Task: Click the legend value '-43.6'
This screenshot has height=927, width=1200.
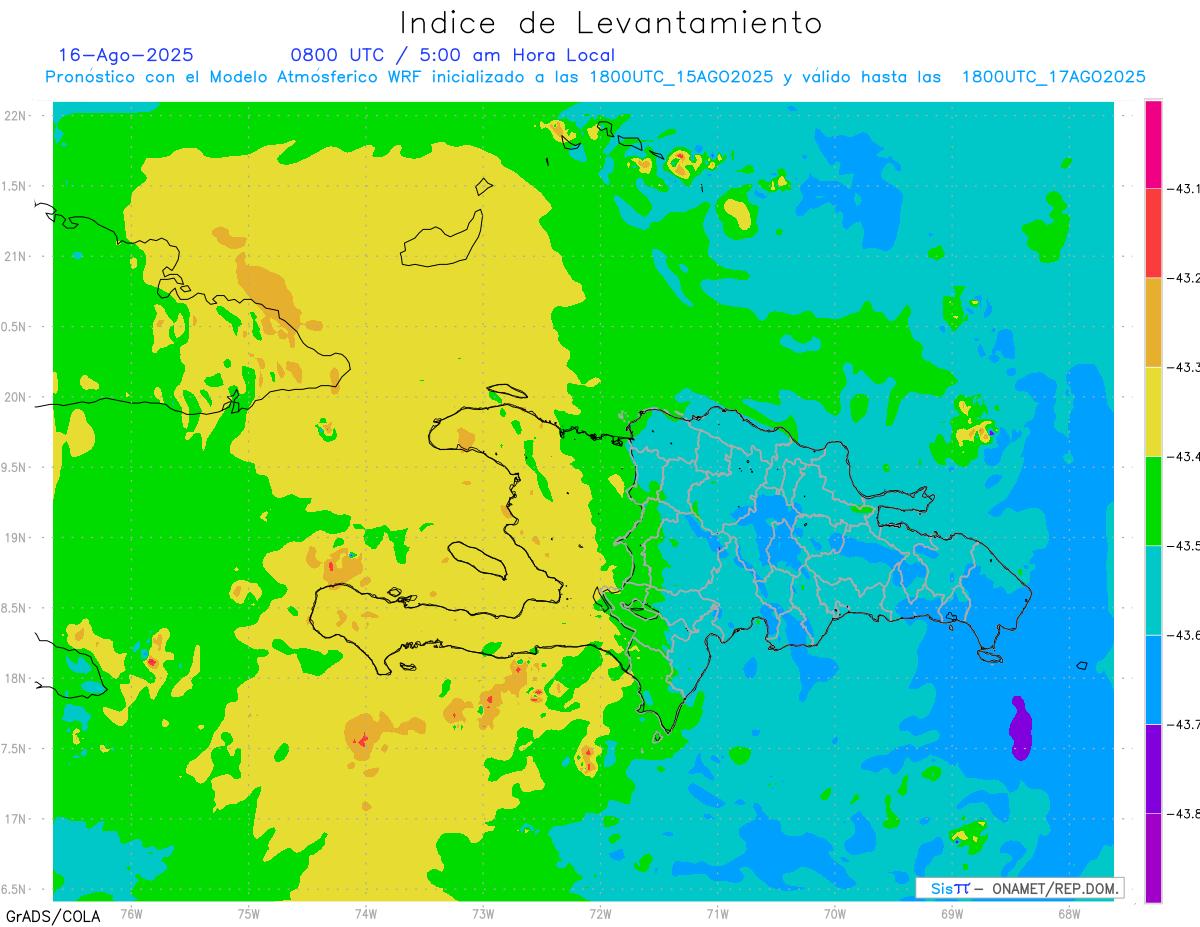Action: (x=1183, y=635)
